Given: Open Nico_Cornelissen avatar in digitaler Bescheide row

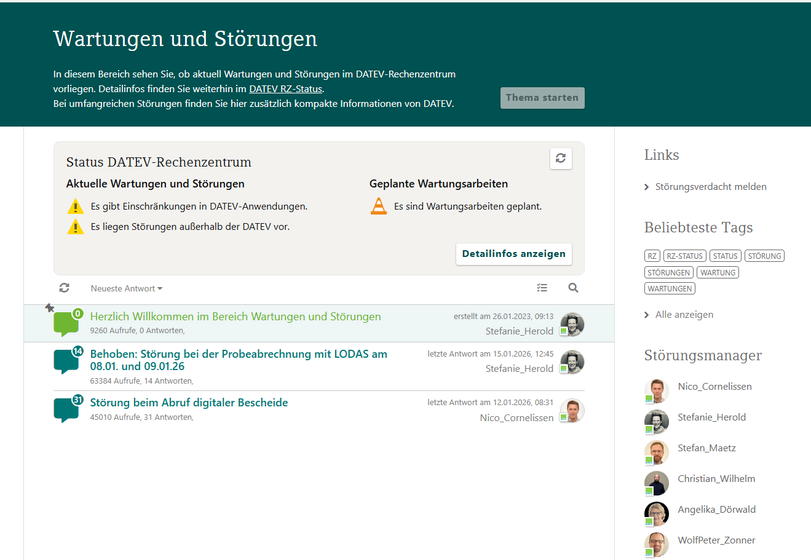Looking at the screenshot, I should coord(572,411).
